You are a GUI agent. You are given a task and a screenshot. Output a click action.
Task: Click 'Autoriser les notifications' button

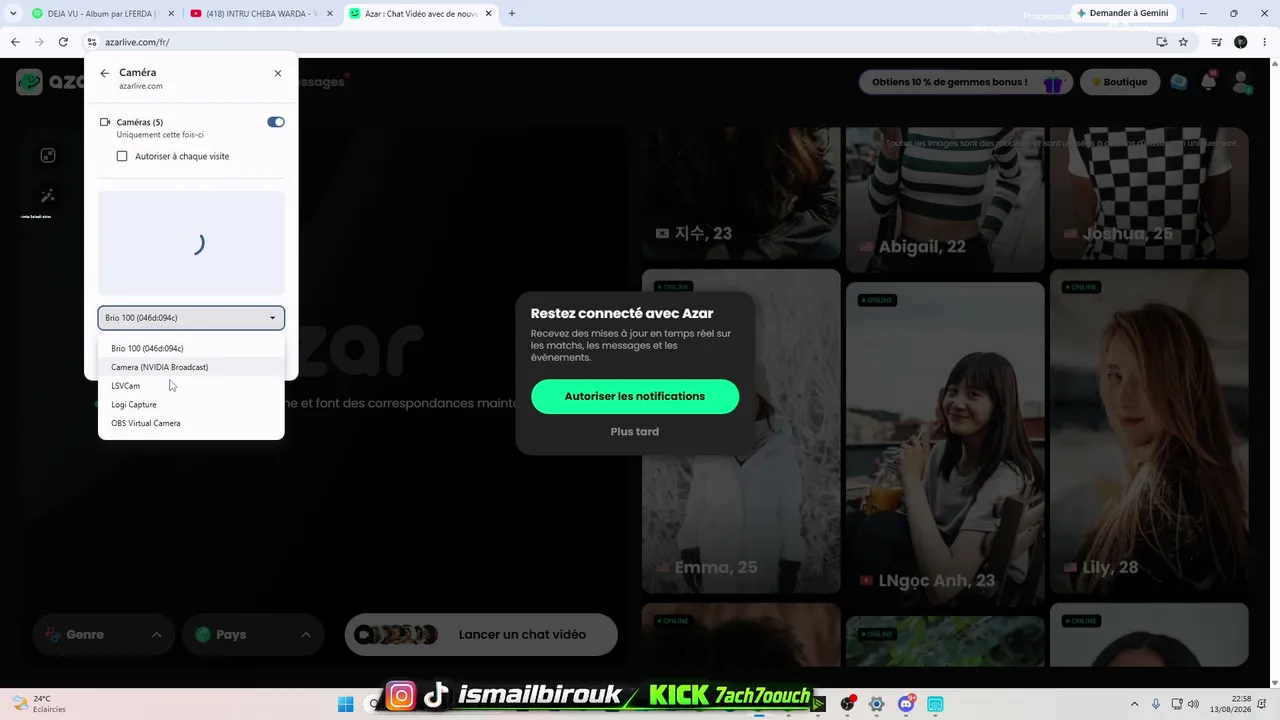click(x=635, y=396)
